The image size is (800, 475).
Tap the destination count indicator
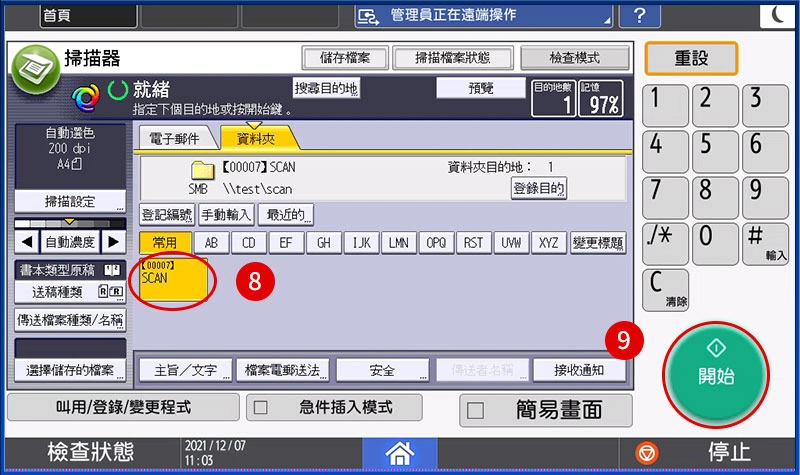click(x=554, y=98)
